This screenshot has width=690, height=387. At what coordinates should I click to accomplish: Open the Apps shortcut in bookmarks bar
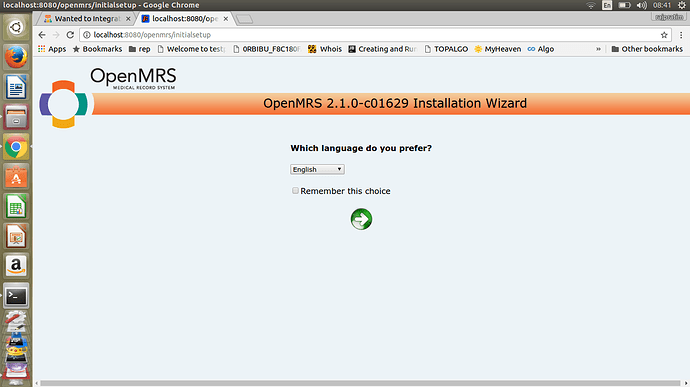click(x=52, y=49)
